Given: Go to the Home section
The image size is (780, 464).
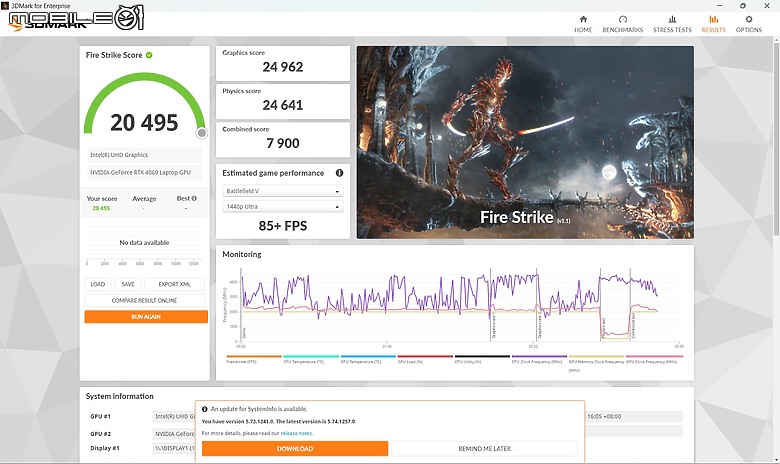Looking at the screenshot, I should (x=583, y=24).
